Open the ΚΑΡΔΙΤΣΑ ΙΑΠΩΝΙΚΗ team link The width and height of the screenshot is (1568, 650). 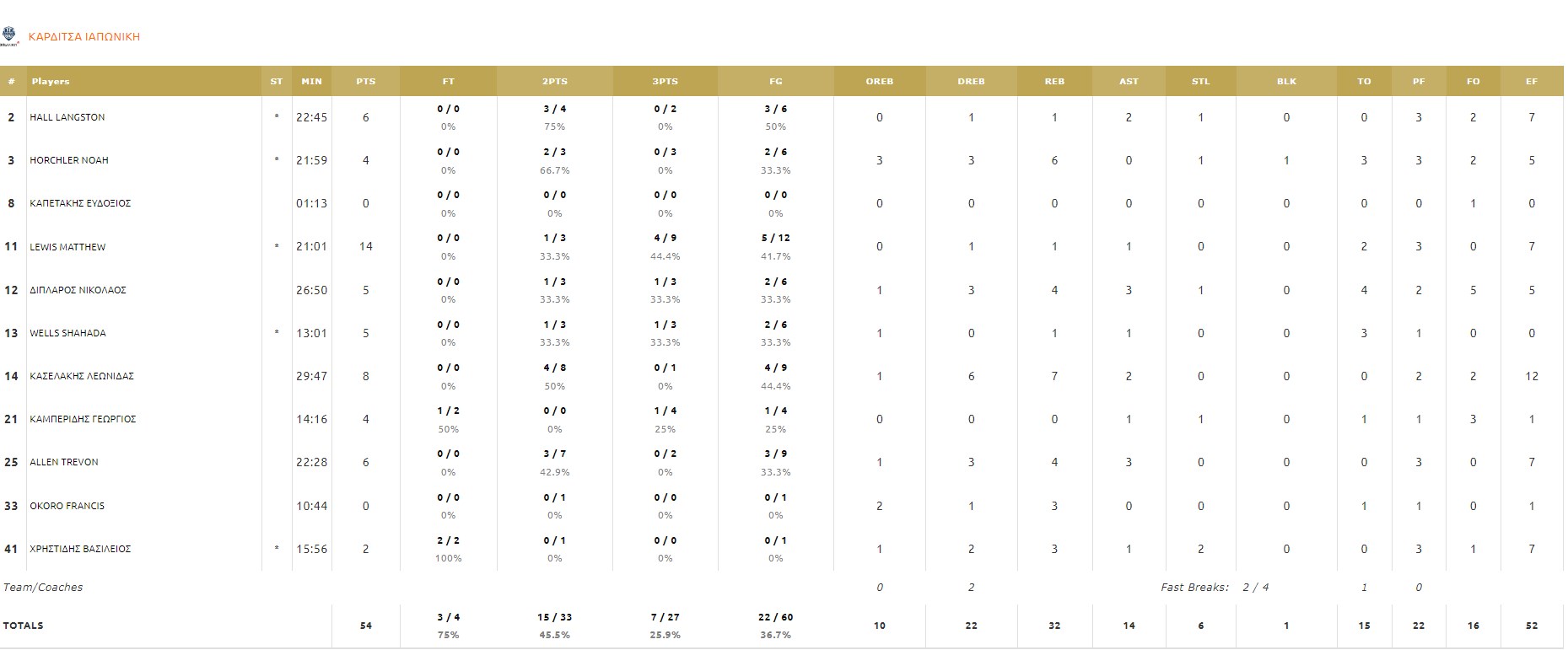click(84, 37)
